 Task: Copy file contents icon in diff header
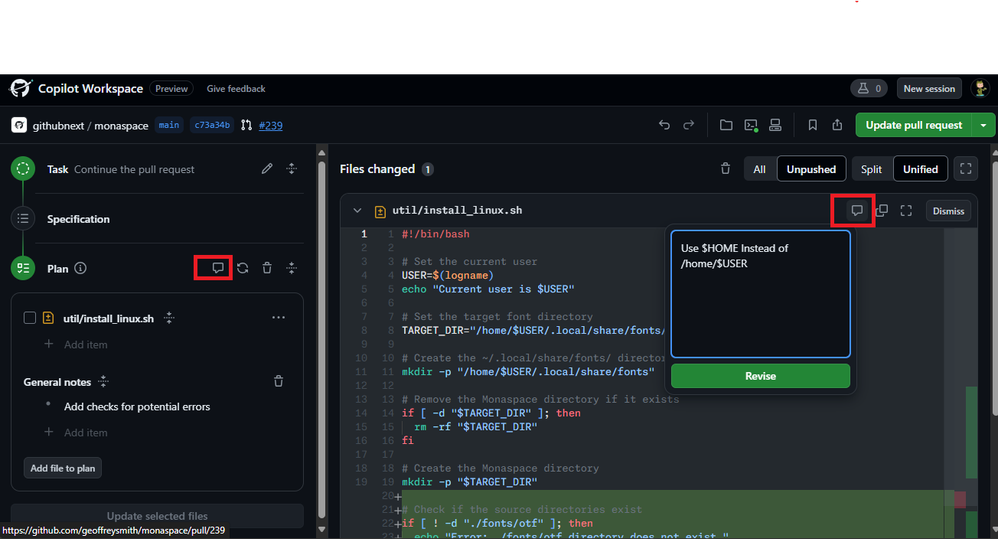tap(882, 210)
